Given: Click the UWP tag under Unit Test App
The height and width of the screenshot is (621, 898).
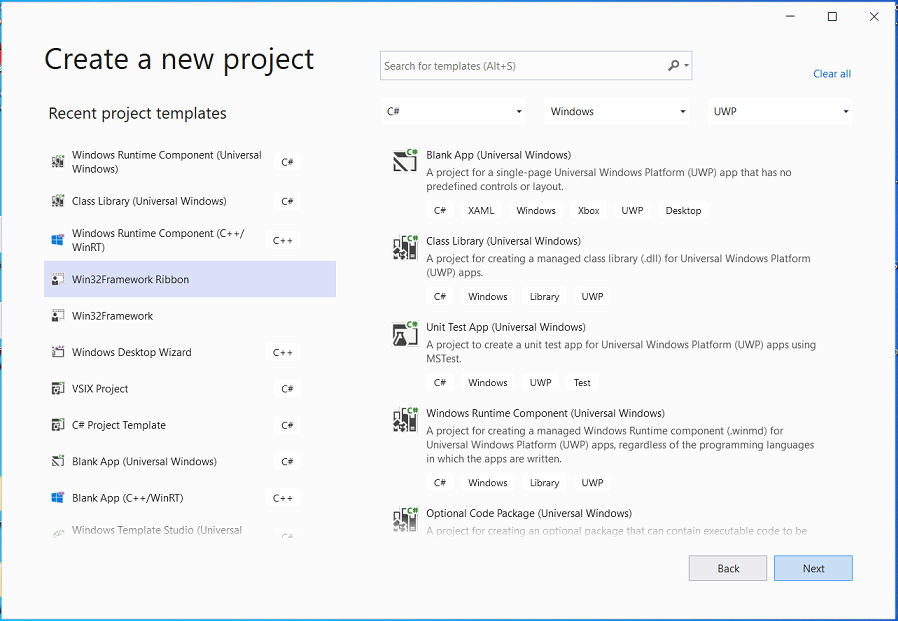Looking at the screenshot, I should pos(541,383).
